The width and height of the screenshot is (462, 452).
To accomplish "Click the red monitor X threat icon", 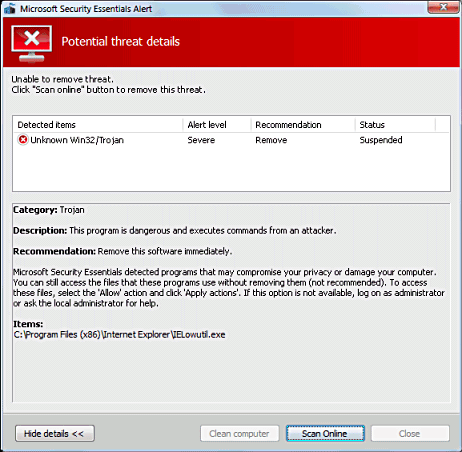I will pos(32,43).
